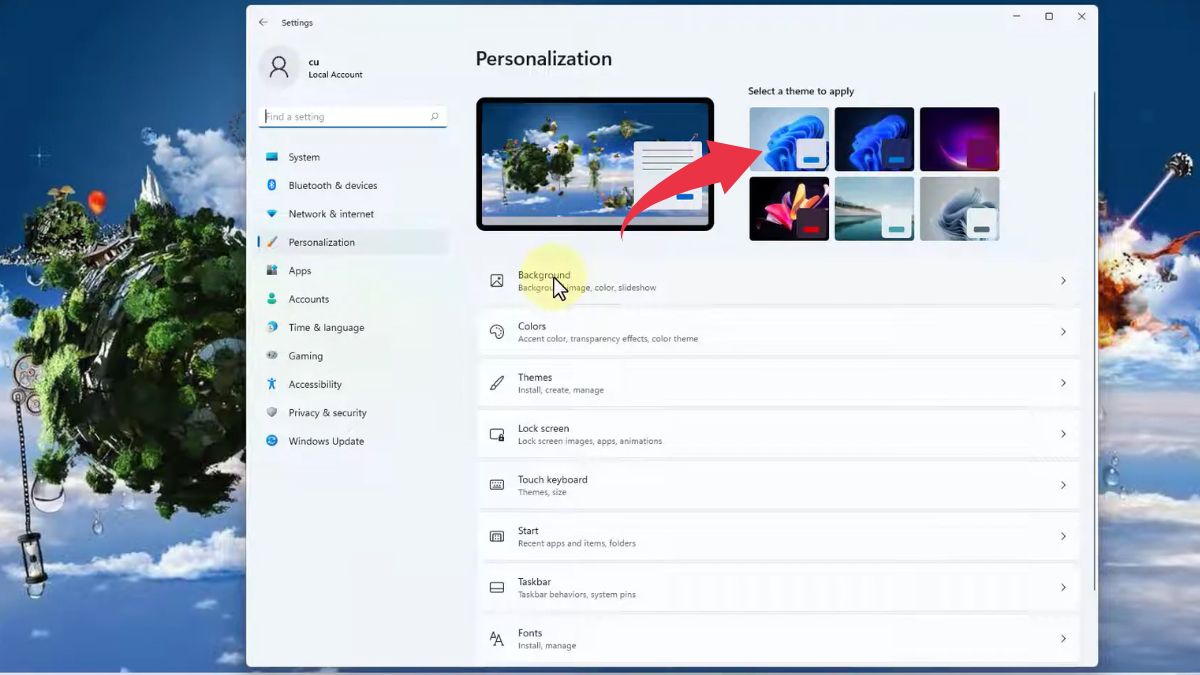Click the Privacy & security shield icon
This screenshot has width=1200, height=675.
(x=272, y=412)
